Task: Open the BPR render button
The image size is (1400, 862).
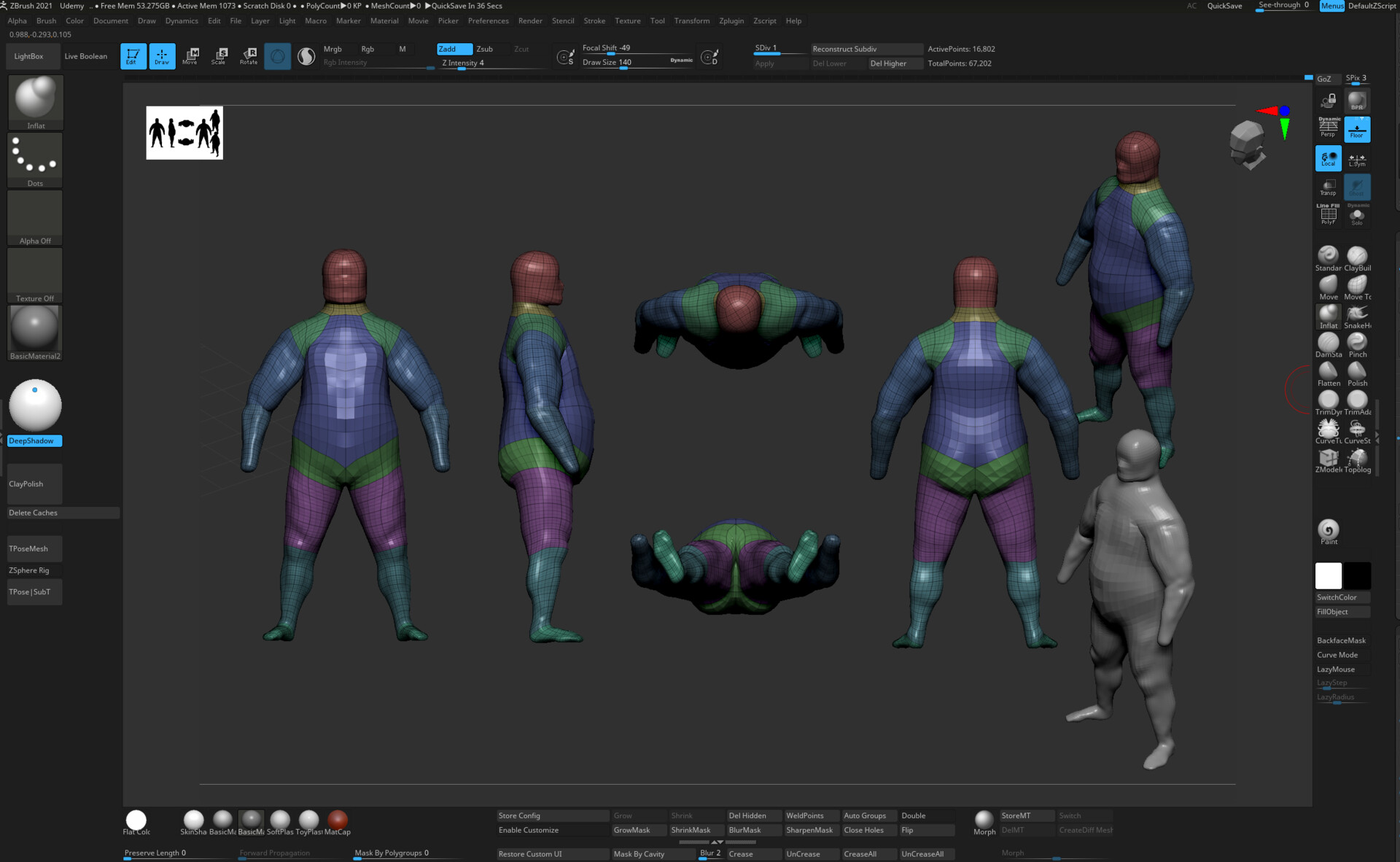Action: (1356, 100)
